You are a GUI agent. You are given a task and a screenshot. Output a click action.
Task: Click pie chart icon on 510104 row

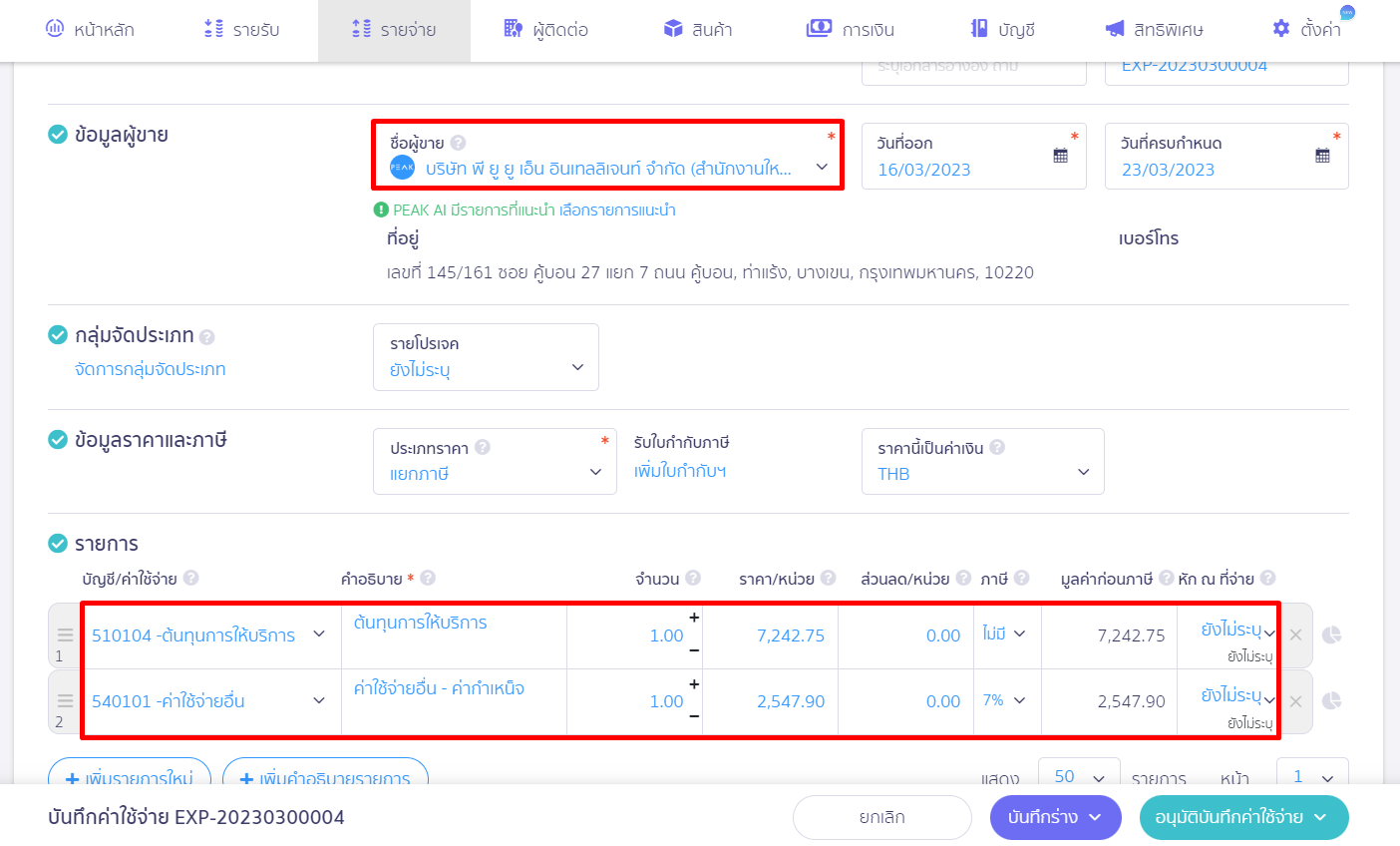pos(1331,634)
